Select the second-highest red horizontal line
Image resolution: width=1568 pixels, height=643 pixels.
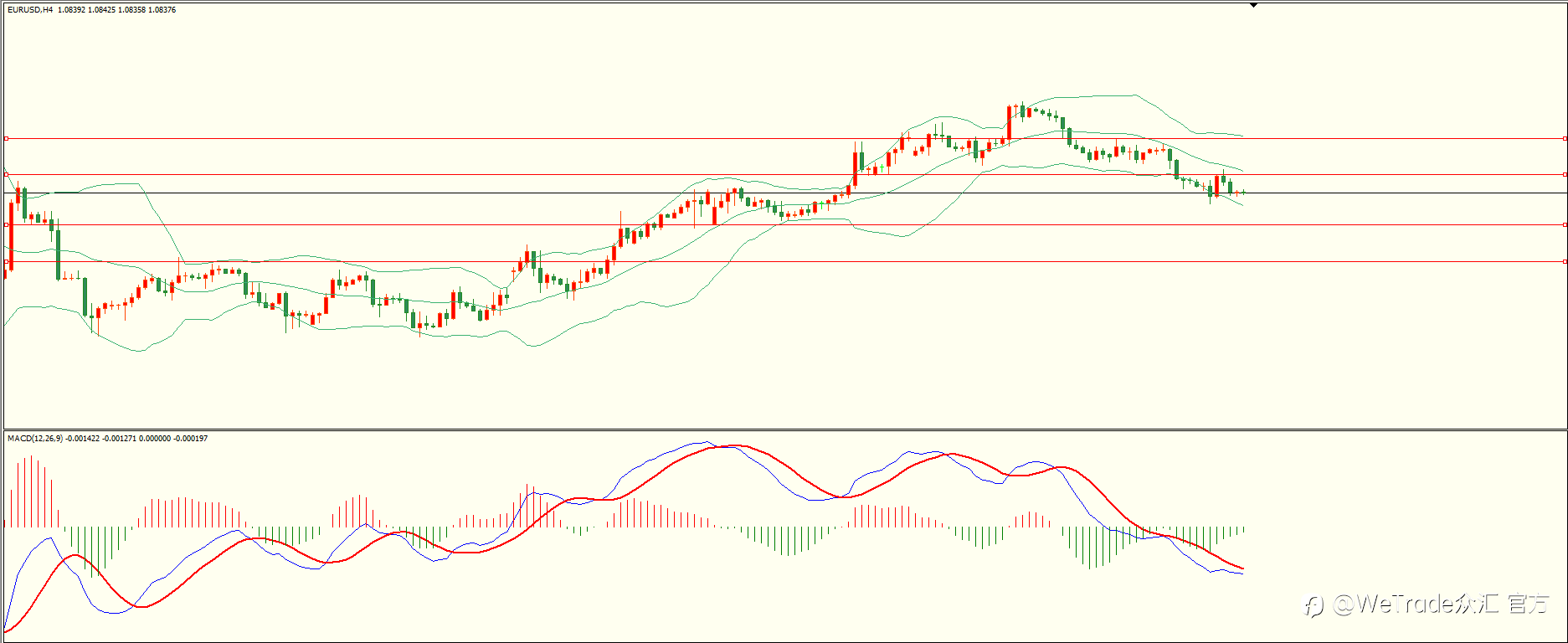click(x=784, y=175)
